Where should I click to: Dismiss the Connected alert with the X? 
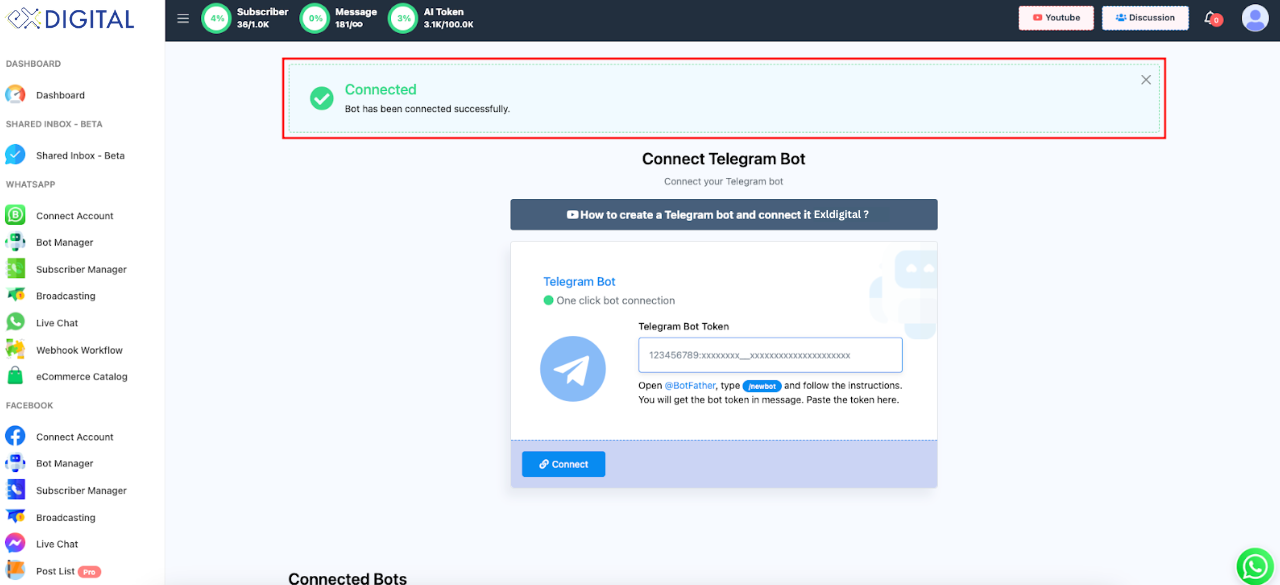pyautogui.click(x=1146, y=80)
